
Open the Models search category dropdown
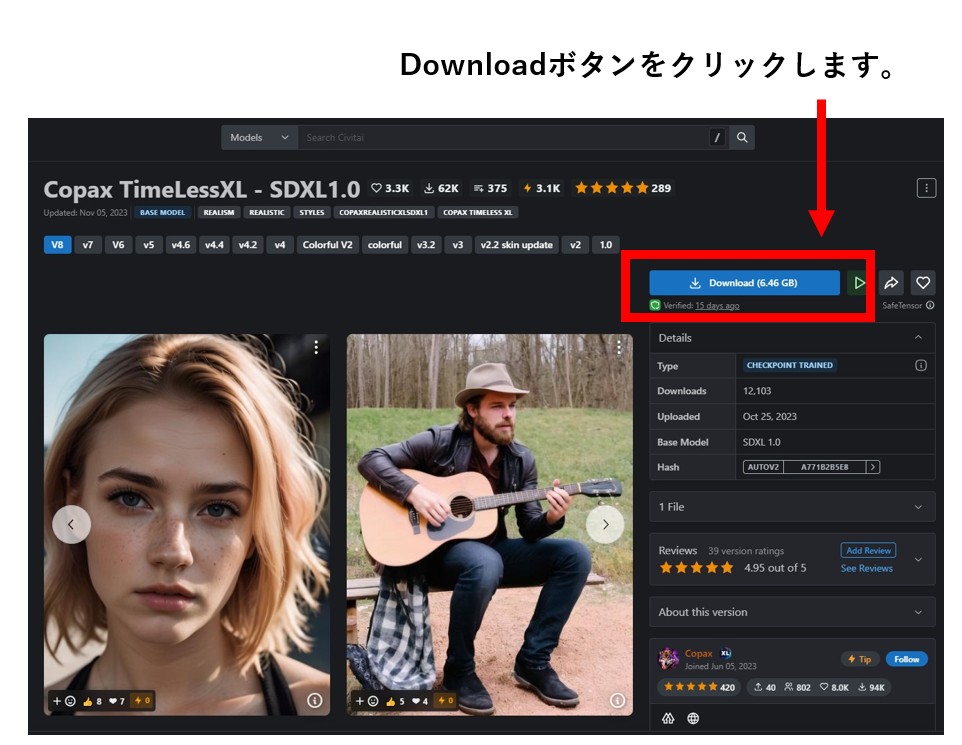pyautogui.click(x=260, y=137)
